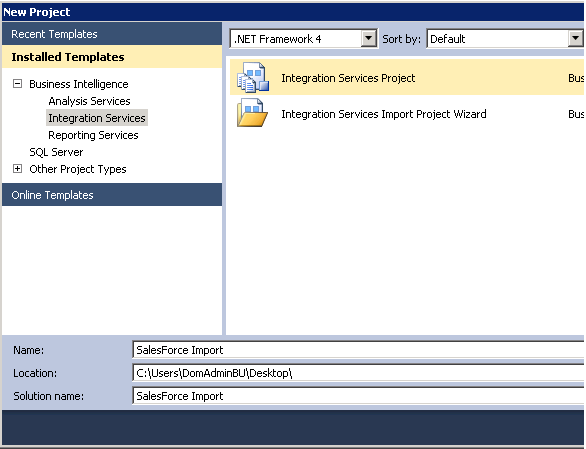Open the Online Templates section

coord(112,194)
